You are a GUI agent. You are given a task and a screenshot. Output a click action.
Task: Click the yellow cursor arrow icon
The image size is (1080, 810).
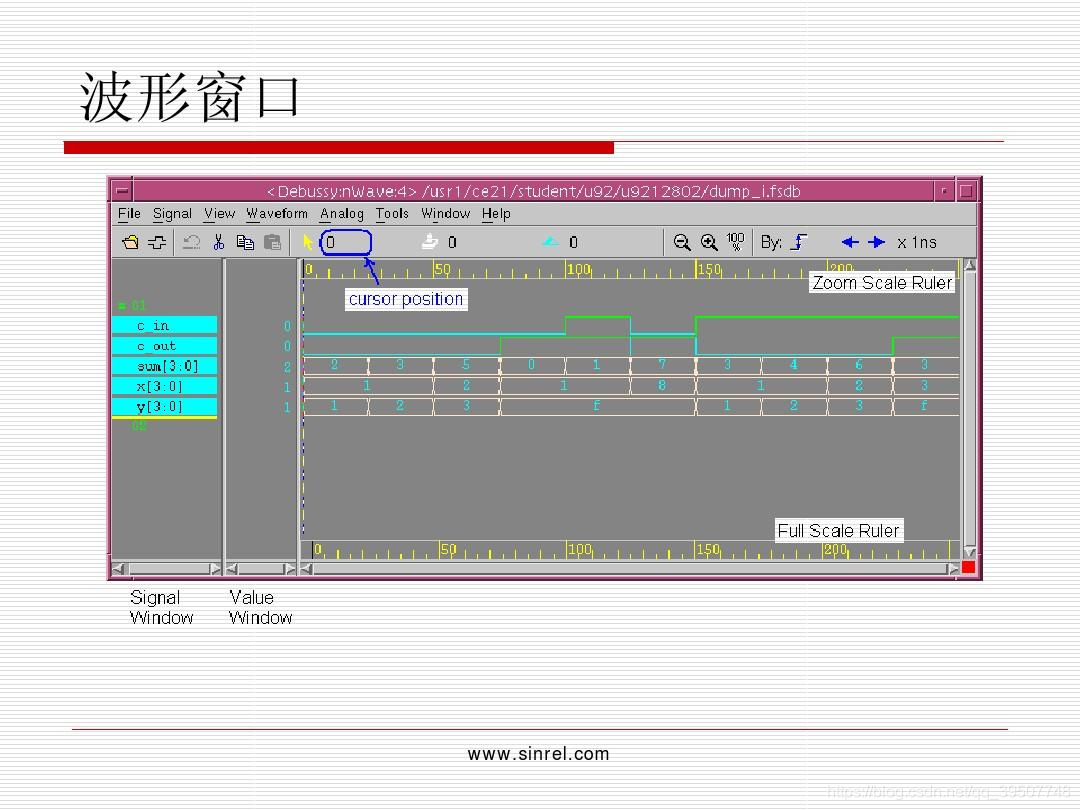coord(308,242)
